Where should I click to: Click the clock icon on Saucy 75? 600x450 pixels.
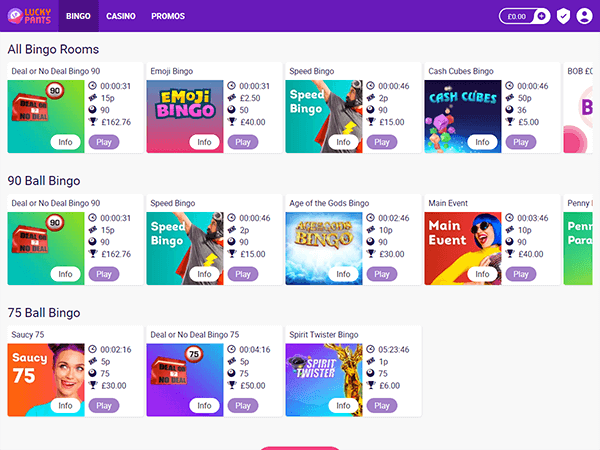point(93,349)
